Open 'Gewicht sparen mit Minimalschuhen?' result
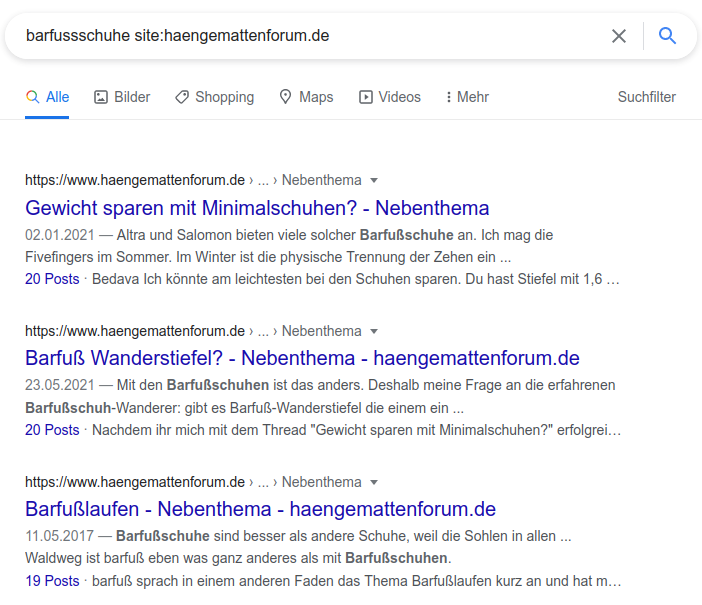Viewport: 702px width, 605px height. (x=257, y=208)
